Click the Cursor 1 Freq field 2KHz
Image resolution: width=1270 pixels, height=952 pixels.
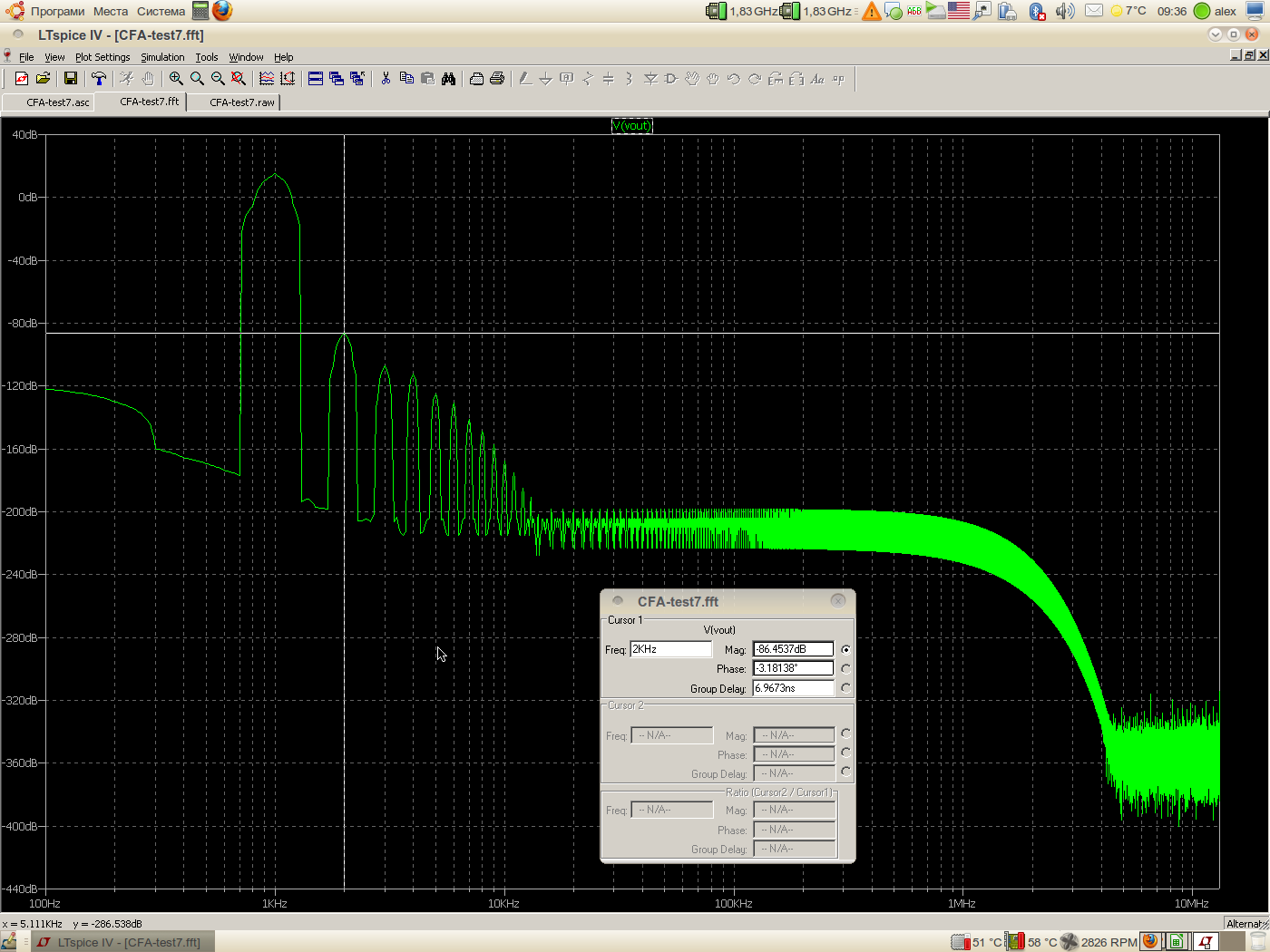pyautogui.click(x=671, y=649)
